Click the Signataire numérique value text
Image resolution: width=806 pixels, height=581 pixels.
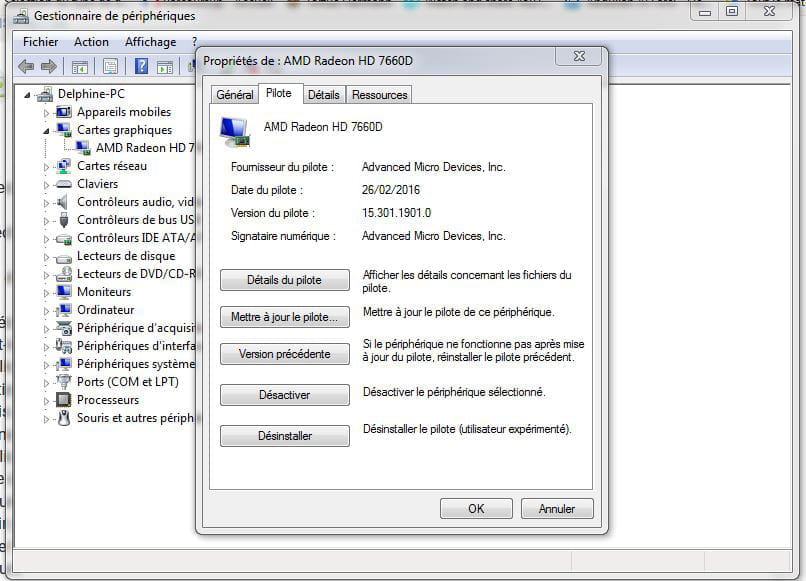[x=434, y=235]
